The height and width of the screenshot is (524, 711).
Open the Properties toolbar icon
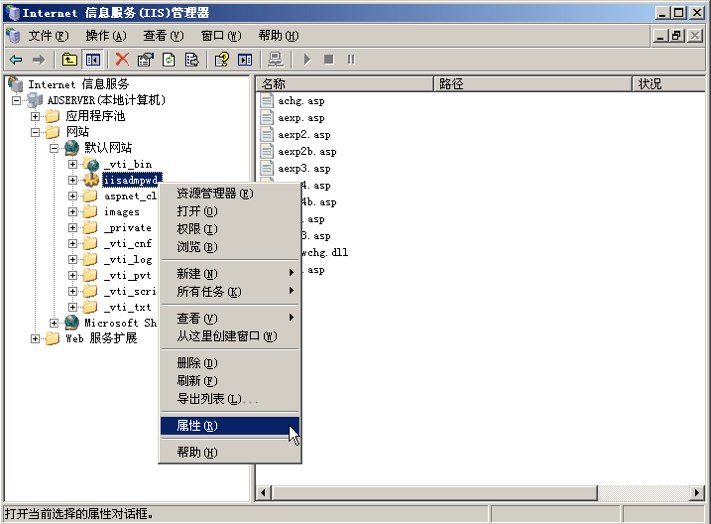point(146,59)
